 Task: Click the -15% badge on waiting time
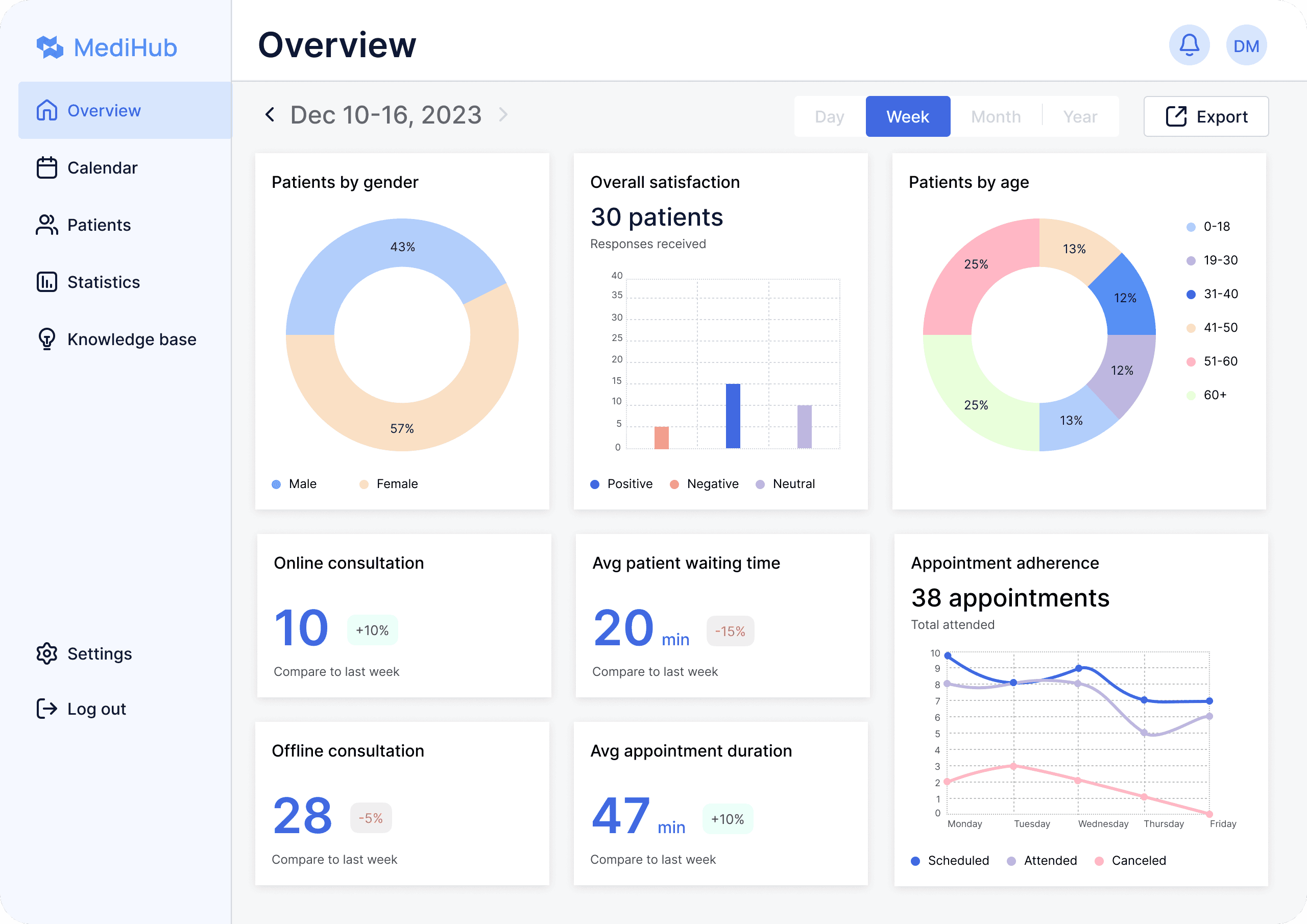pyautogui.click(x=731, y=631)
